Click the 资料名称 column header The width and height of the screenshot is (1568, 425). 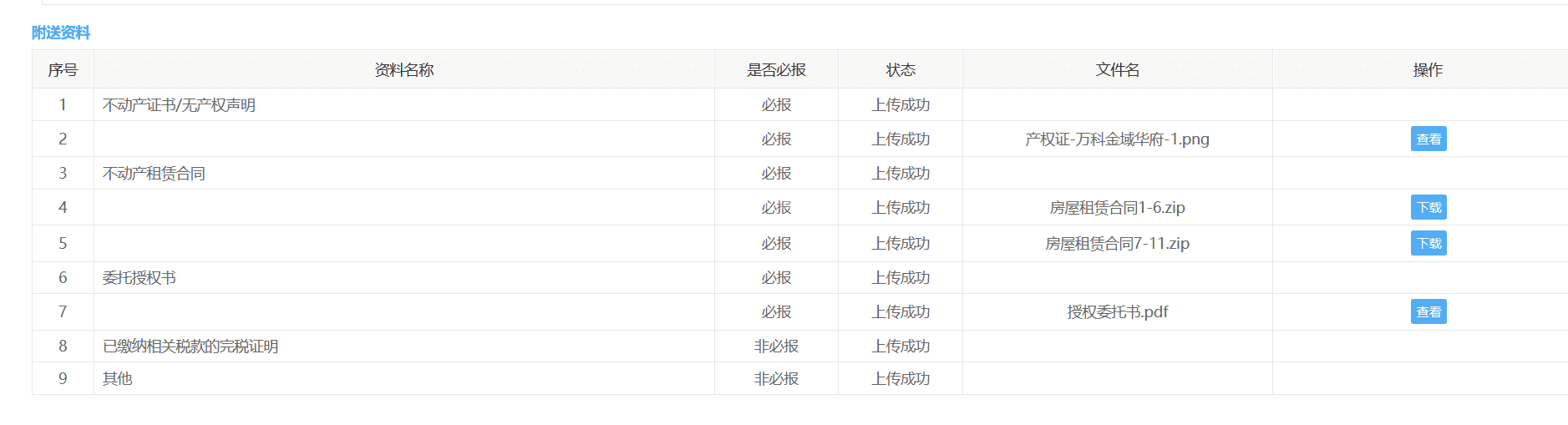tap(403, 70)
